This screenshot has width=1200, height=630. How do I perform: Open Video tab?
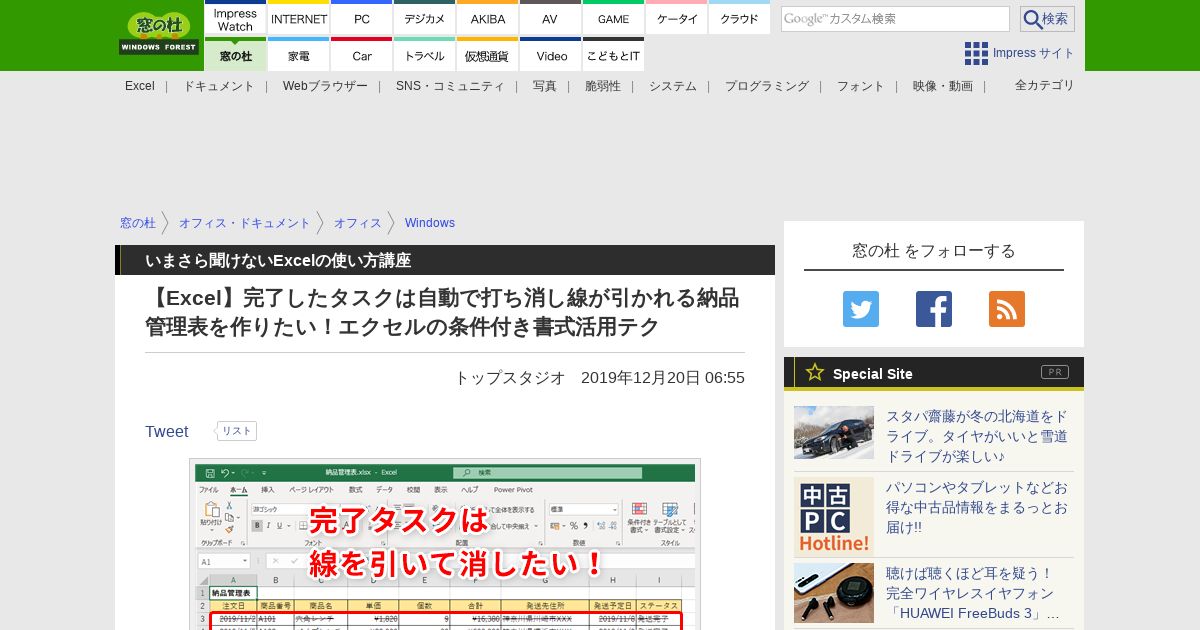click(x=550, y=55)
